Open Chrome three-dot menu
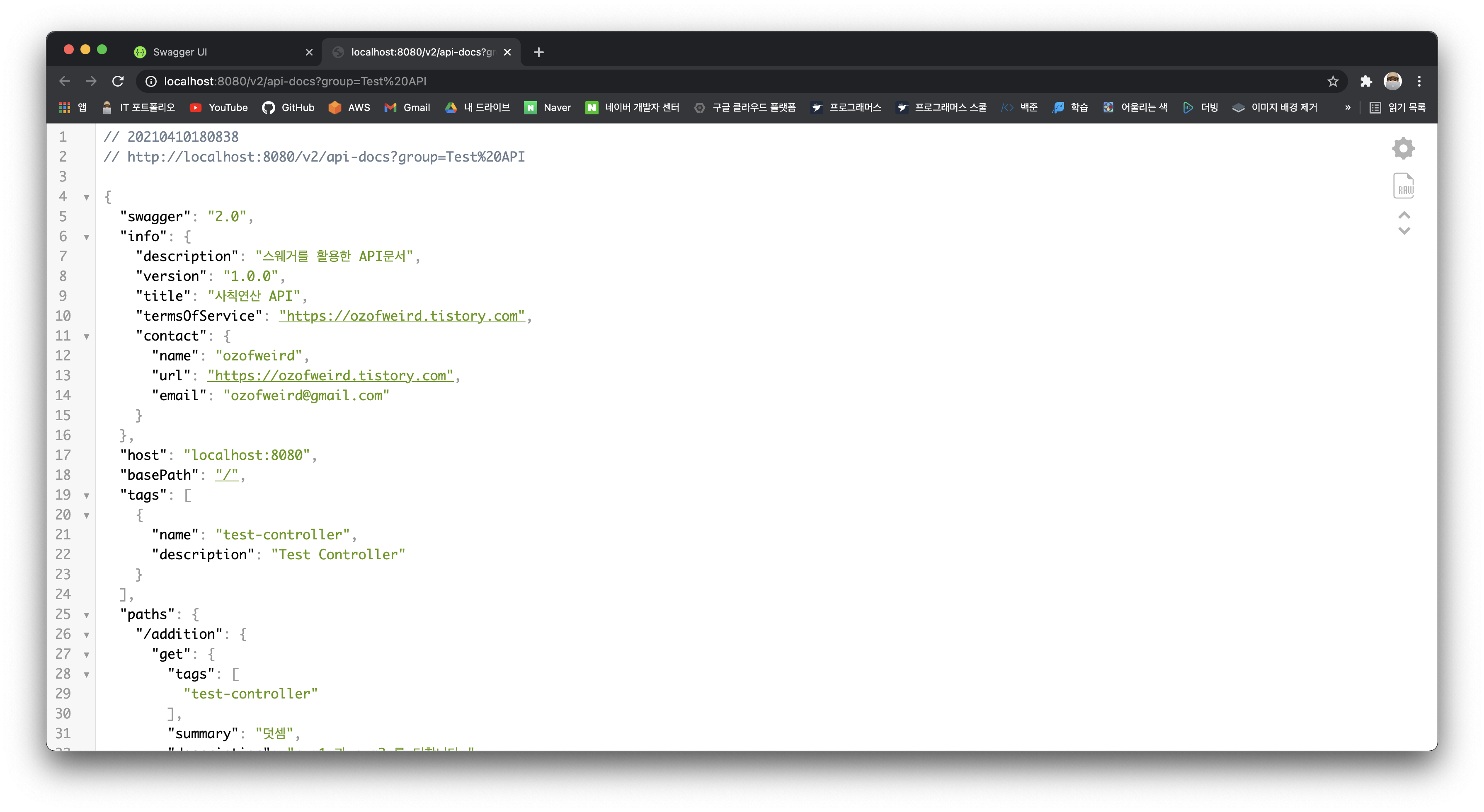Image resolution: width=1484 pixels, height=812 pixels. pyautogui.click(x=1419, y=81)
